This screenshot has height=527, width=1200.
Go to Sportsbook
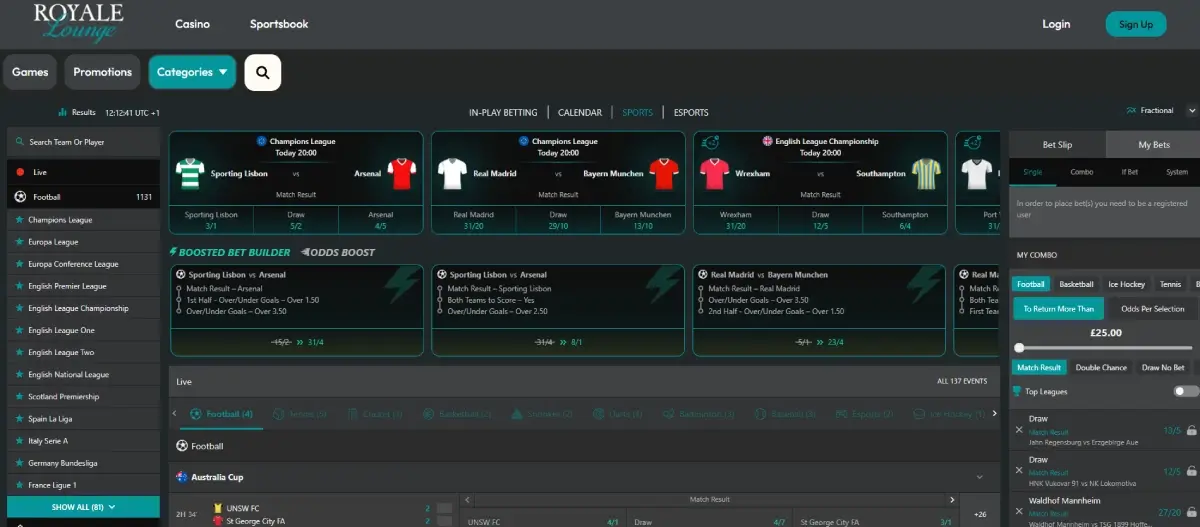coord(279,24)
